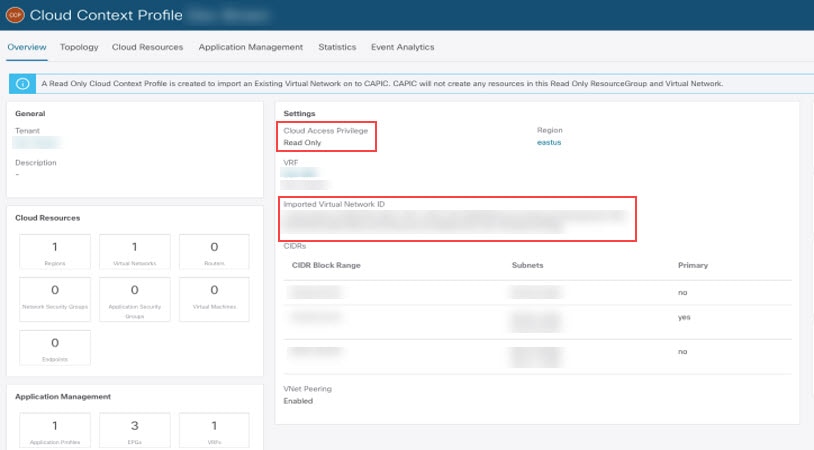Select the Enabled VNet Peering value
Viewport: 814px width, 450px height.
pos(298,401)
